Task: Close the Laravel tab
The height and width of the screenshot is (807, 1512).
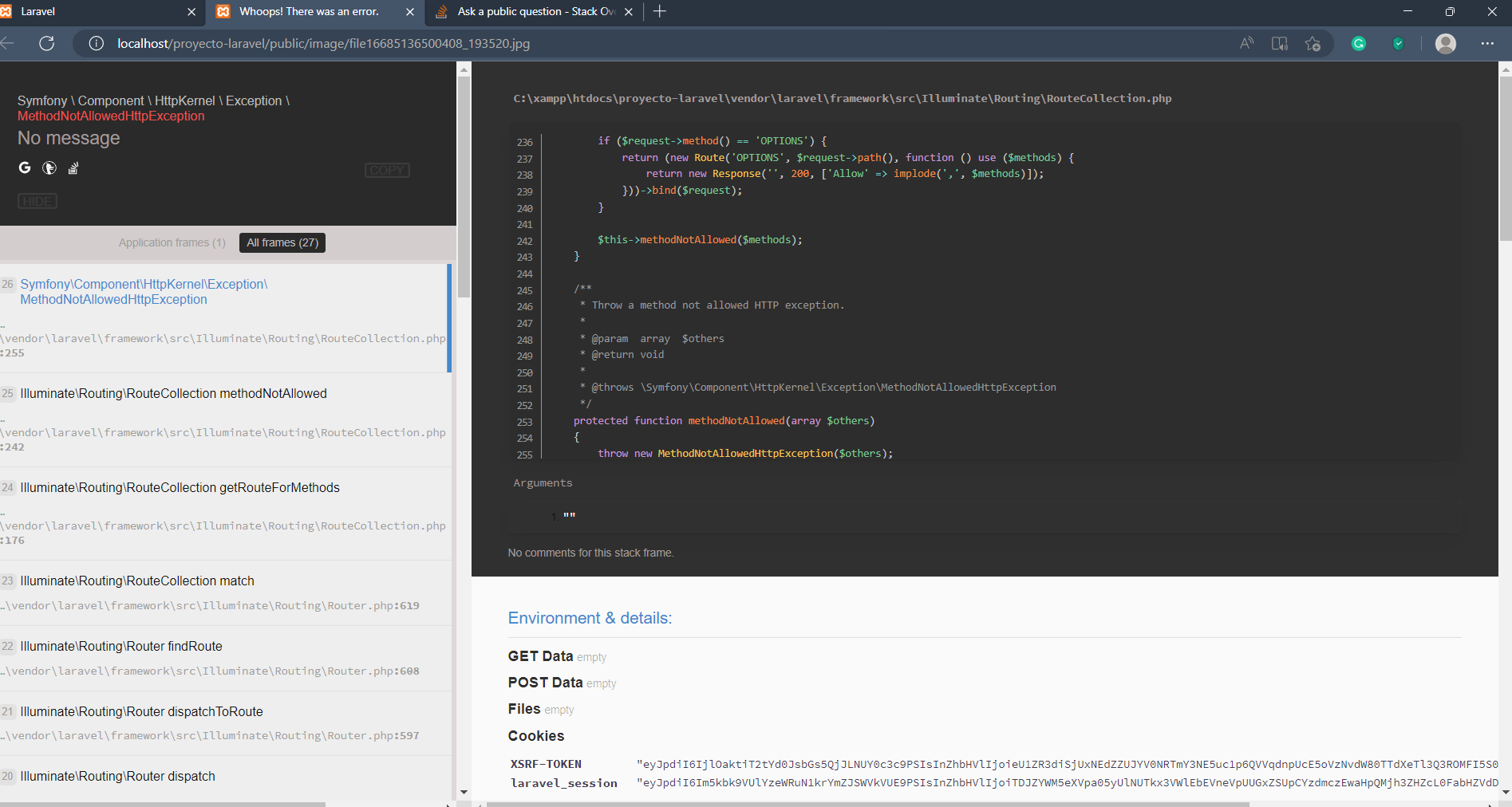Action: coord(191,12)
